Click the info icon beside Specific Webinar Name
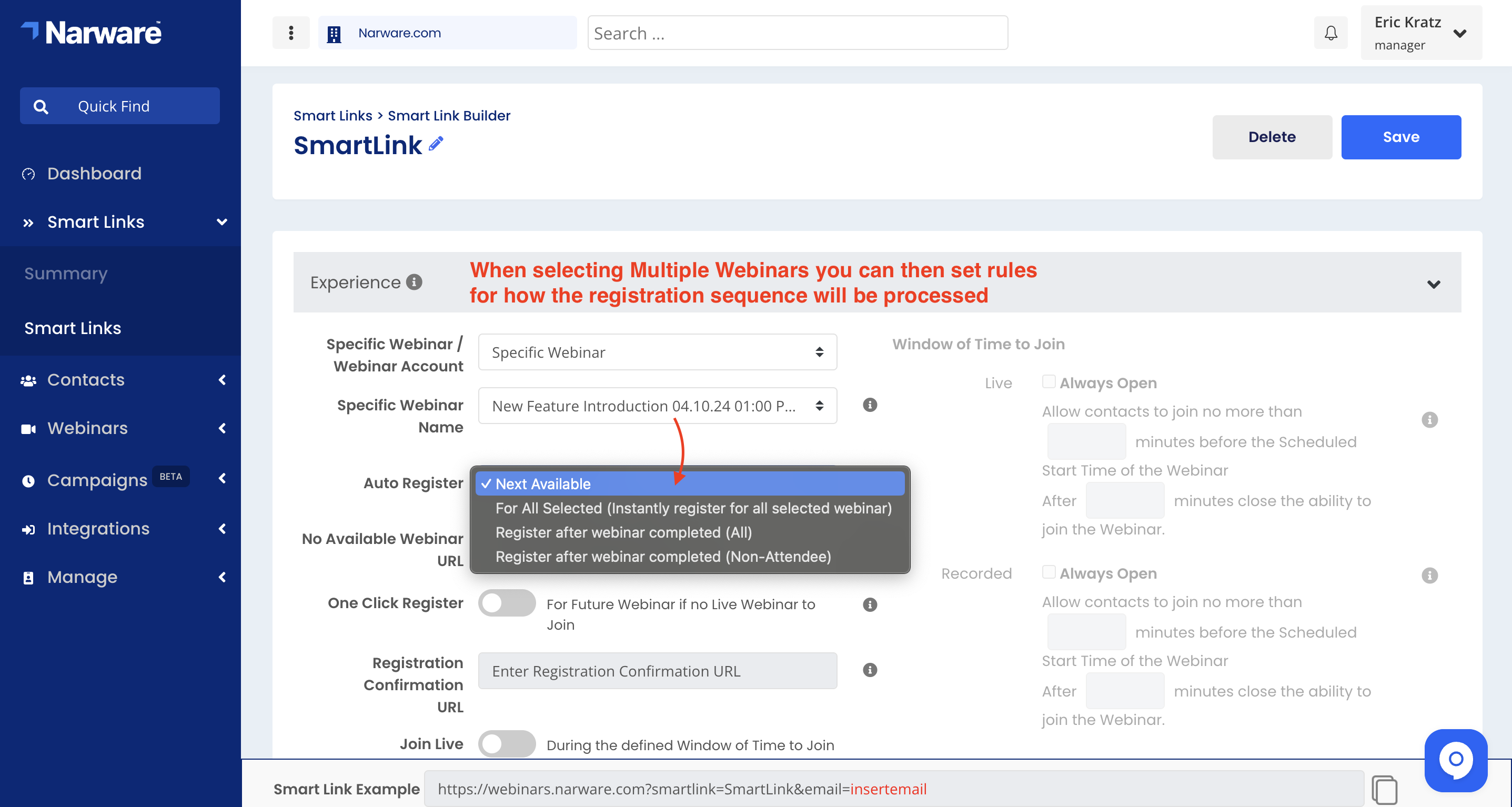Image resolution: width=1512 pixels, height=807 pixels. [x=870, y=405]
